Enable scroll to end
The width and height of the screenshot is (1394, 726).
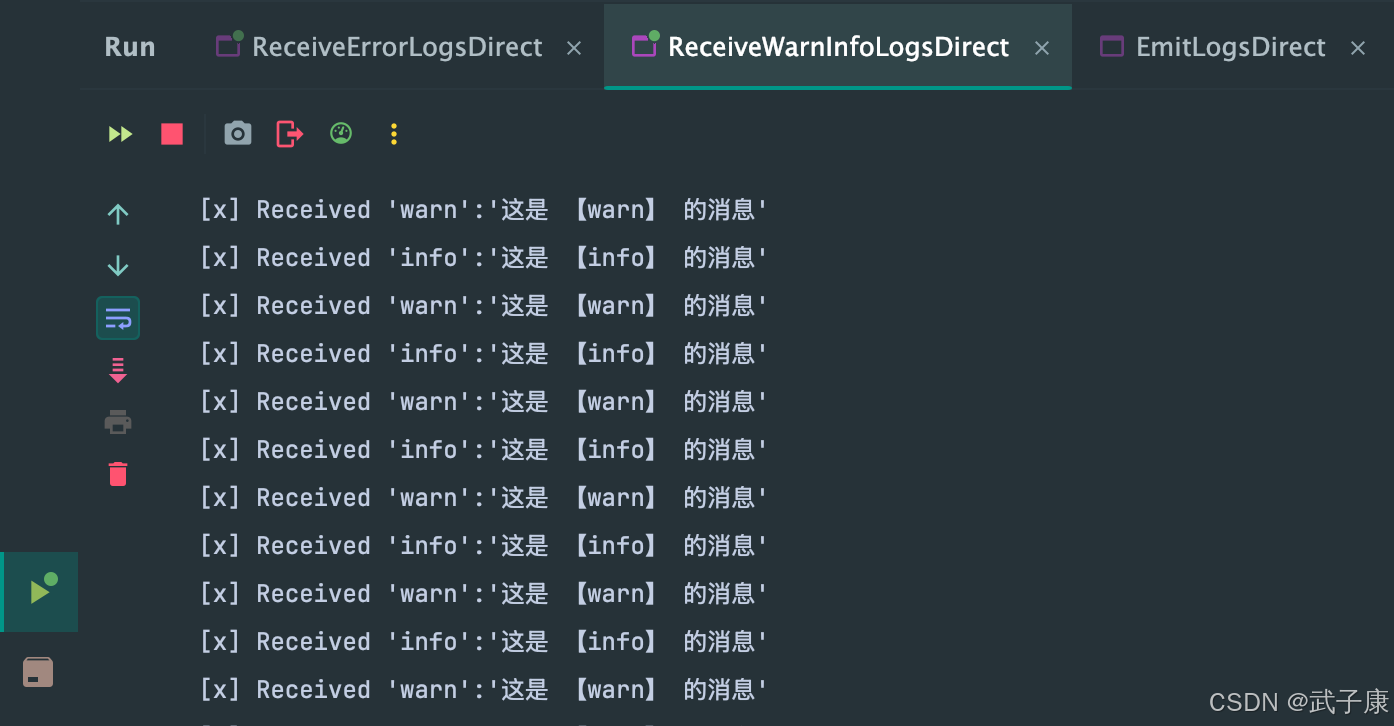pos(117,369)
